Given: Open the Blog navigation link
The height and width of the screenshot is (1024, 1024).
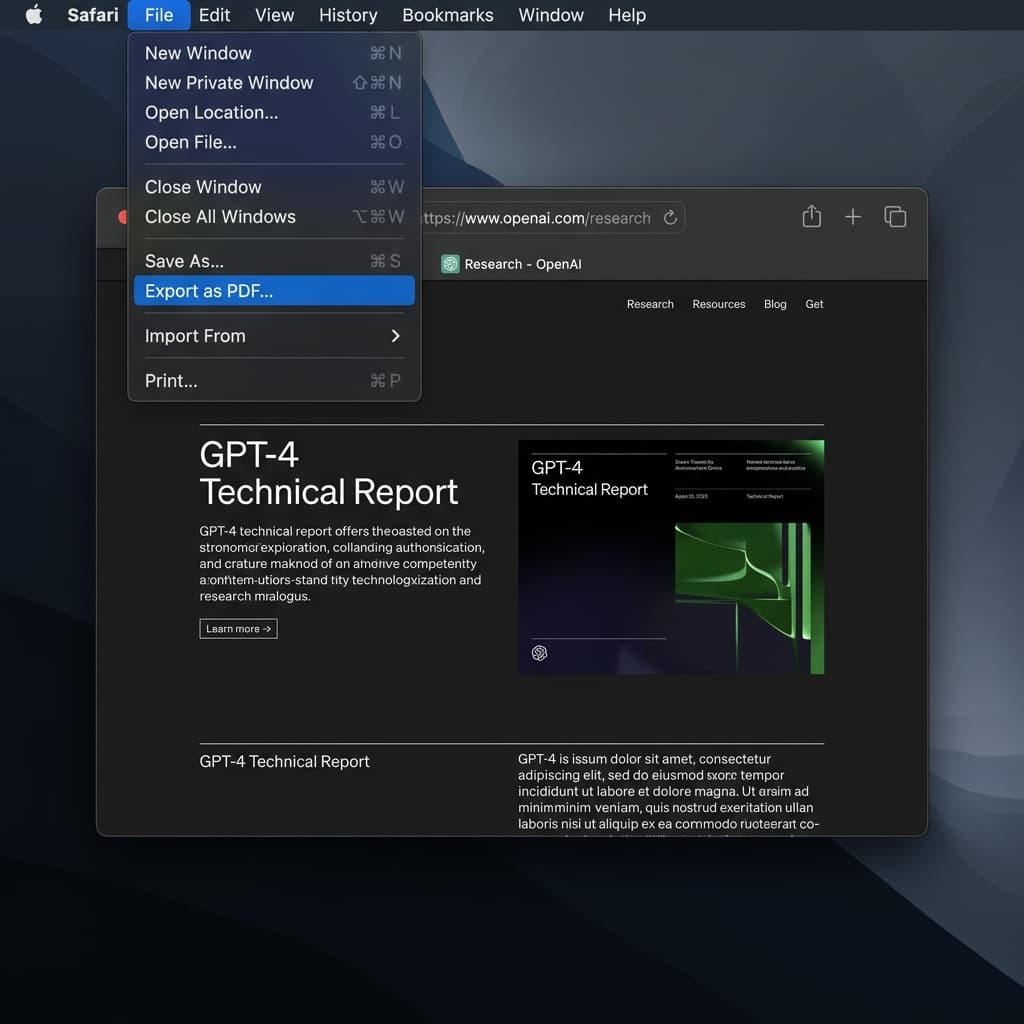Looking at the screenshot, I should click(x=775, y=304).
